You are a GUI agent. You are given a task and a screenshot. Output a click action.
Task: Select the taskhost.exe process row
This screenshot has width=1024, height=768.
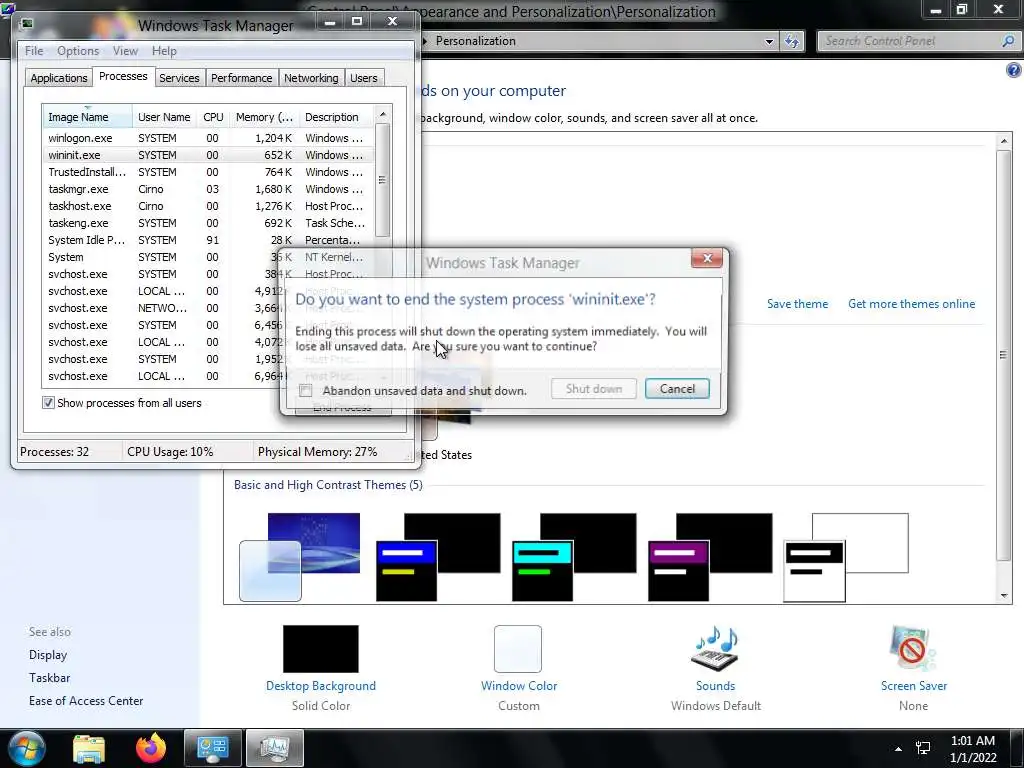209,206
